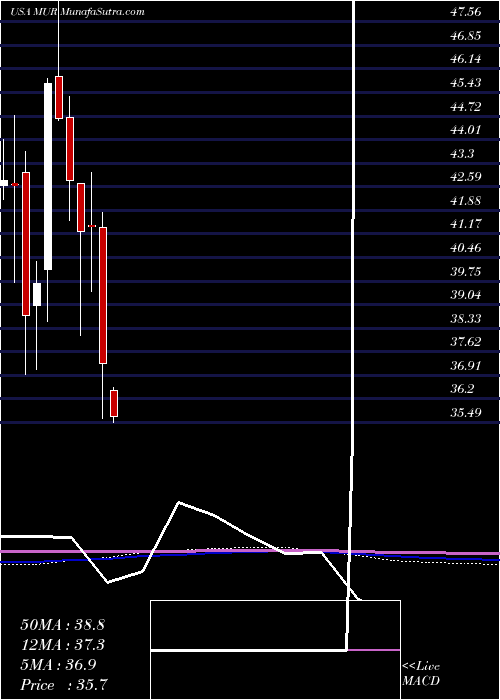Select the 37.62 price axis label
The width and height of the screenshot is (500, 700).
[466, 342]
